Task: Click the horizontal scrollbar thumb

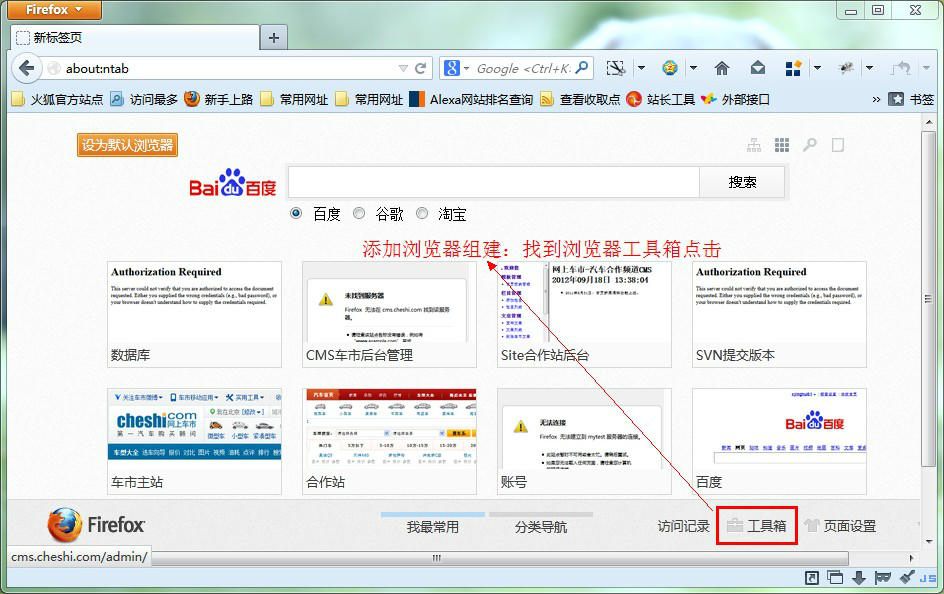Action: (500, 558)
